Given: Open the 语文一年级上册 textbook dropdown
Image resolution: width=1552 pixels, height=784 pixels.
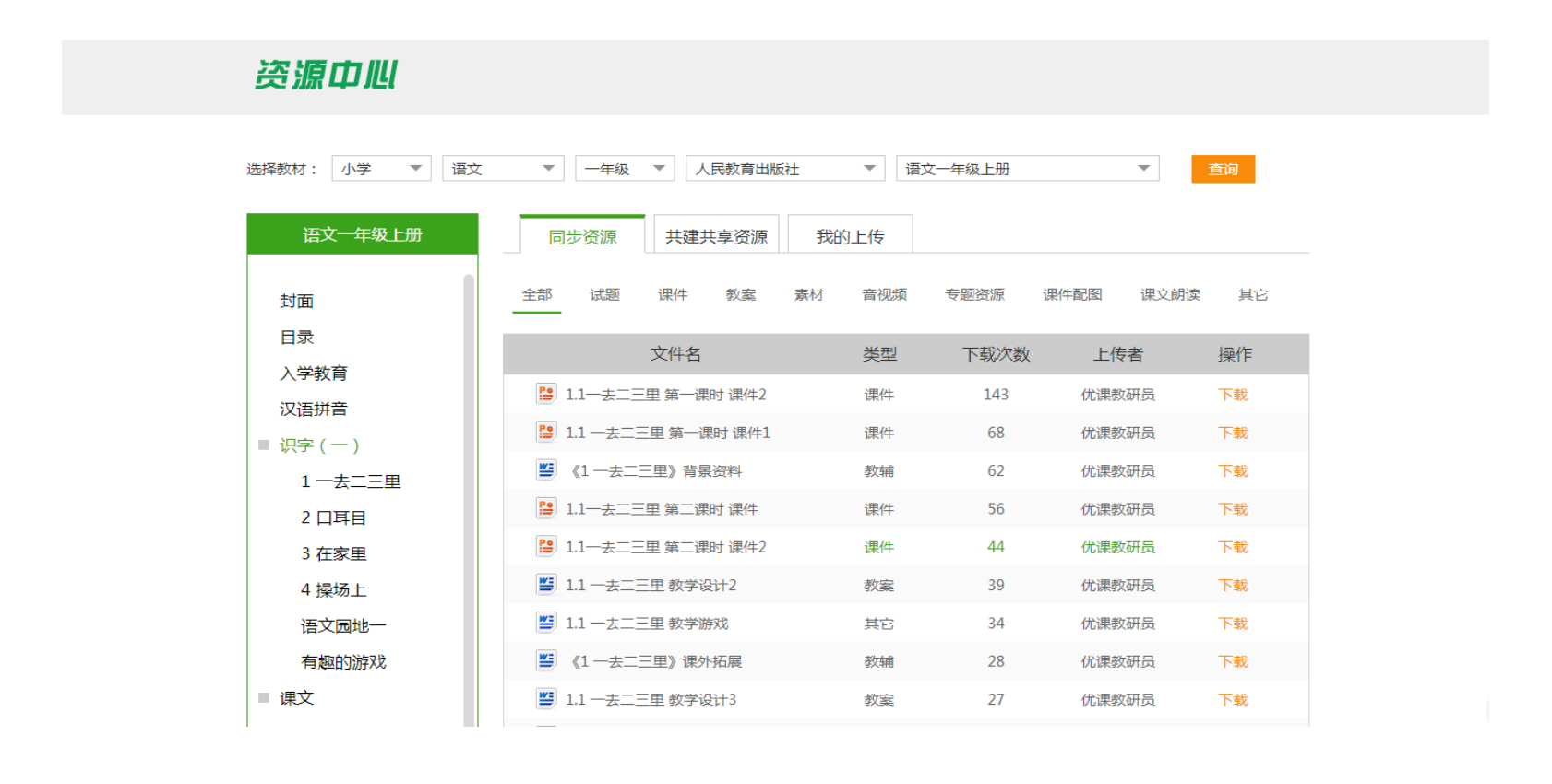Looking at the screenshot, I should pyautogui.click(x=1028, y=169).
